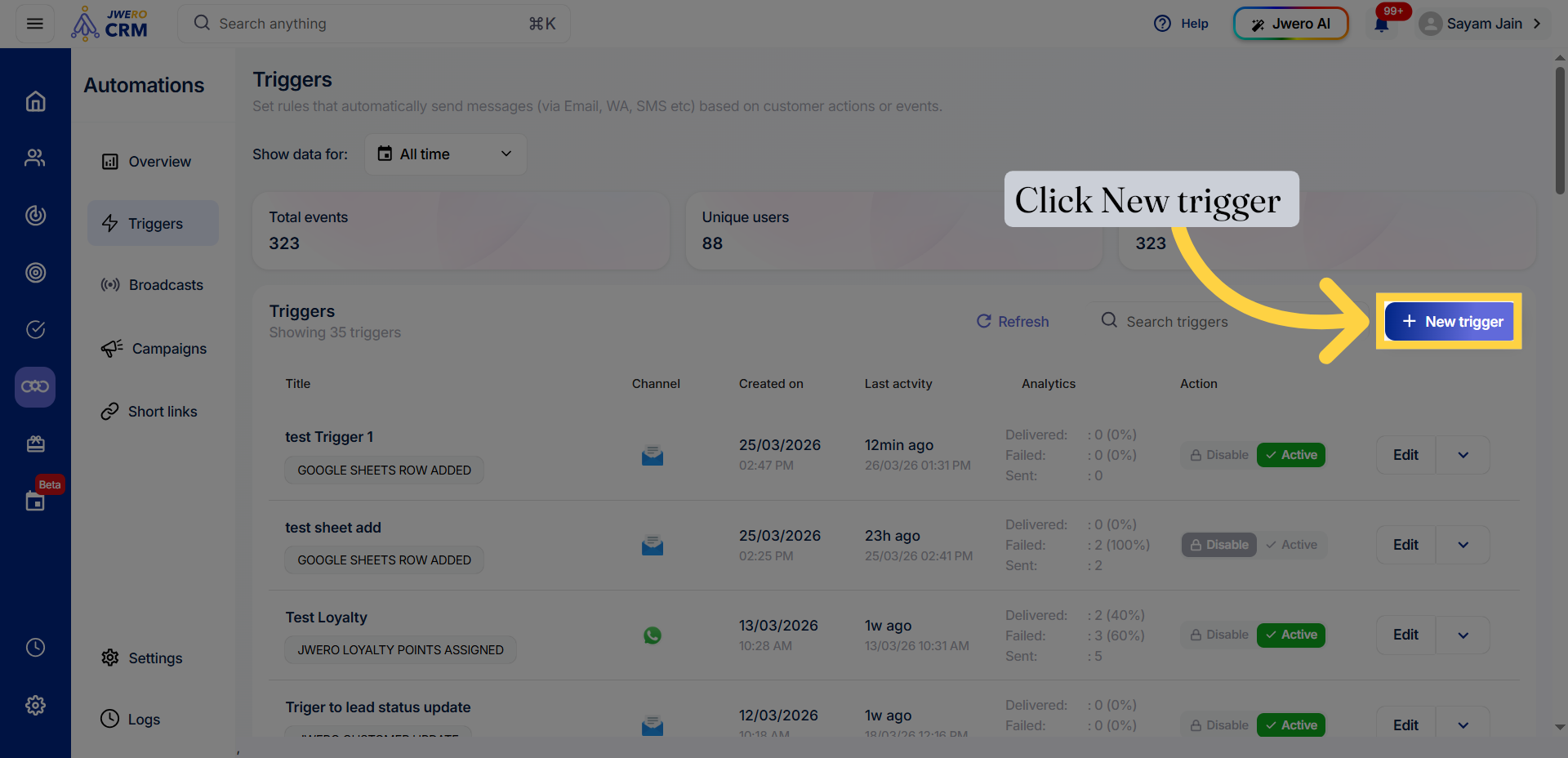Image resolution: width=1568 pixels, height=758 pixels.
Task: Click the New trigger button
Action: click(x=1450, y=322)
